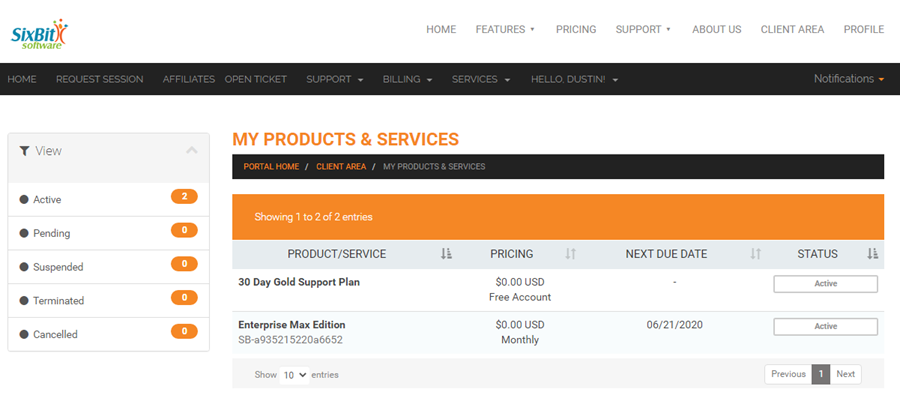The image size is (900, 398).
Task: Click the Product/Service column header
Action: click(x=337, y=254)
